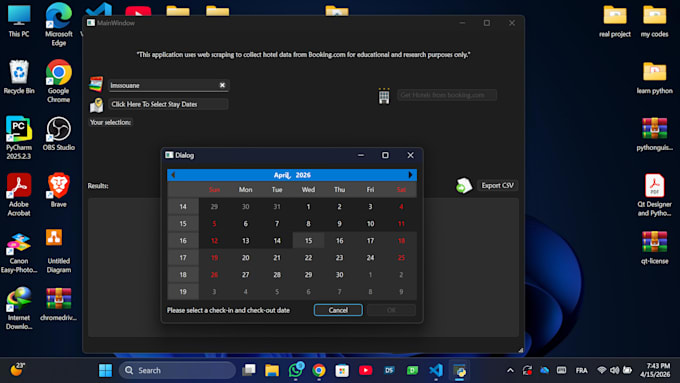Viewport: 680px width, 383px height.
Task: Open Visual Studio Code from taskbar
Action: (436, 370)
